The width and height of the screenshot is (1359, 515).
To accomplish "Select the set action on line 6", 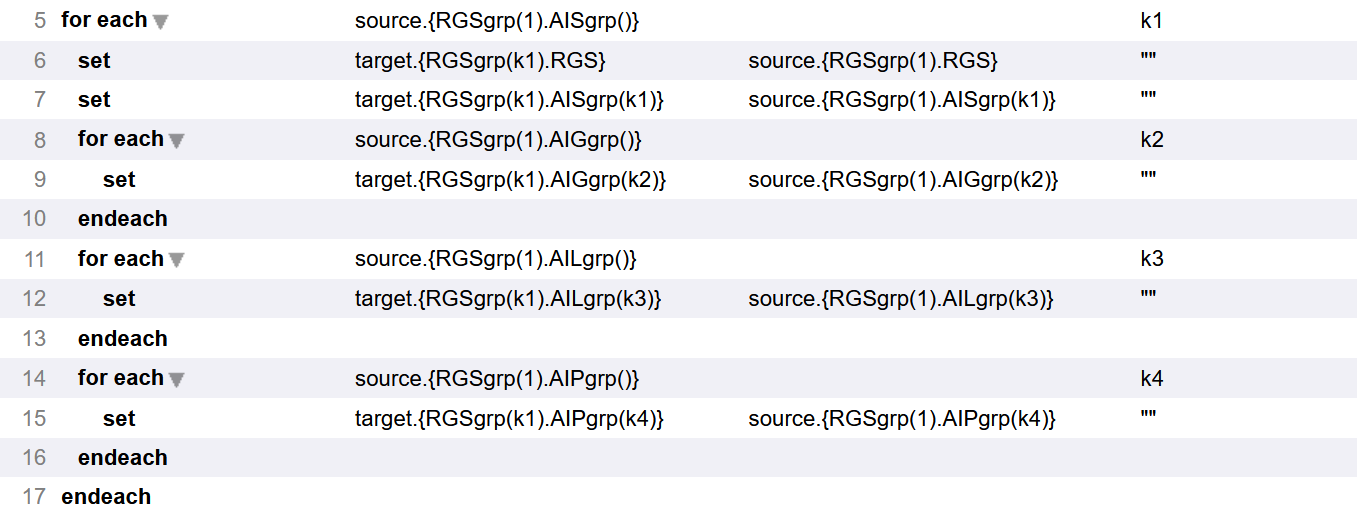I will click(x=94, y=61).
